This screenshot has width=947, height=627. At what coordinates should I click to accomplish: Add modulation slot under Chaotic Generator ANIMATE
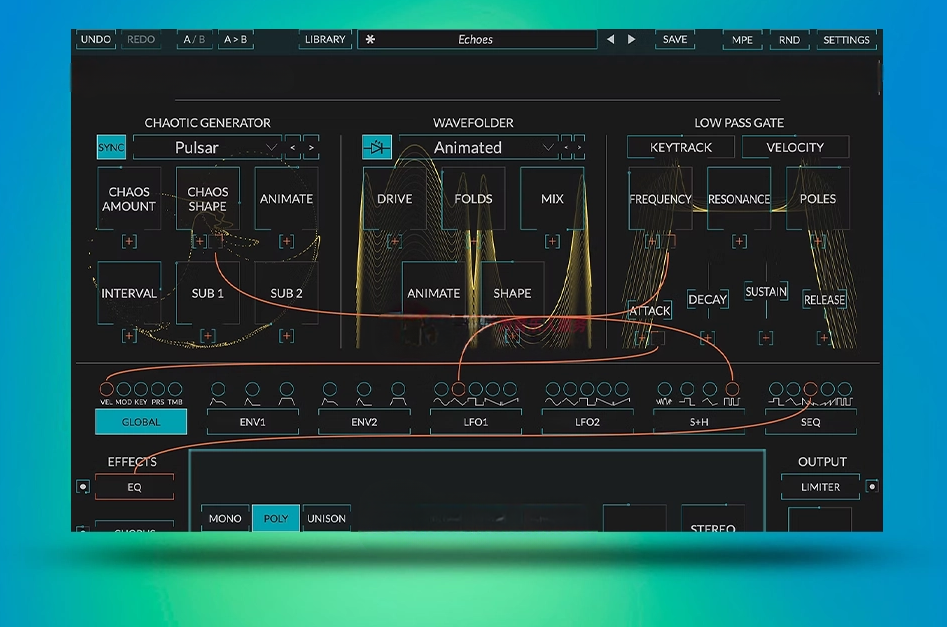[286, 242]
